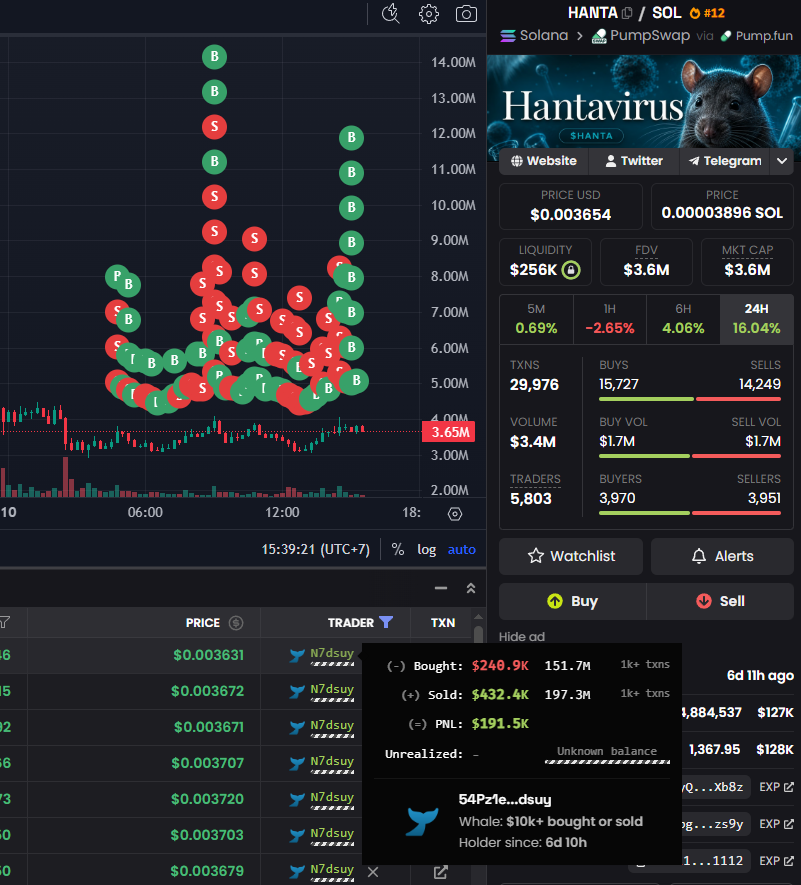
Task: Click the fire trending #12 badge
Action: [x=707, y=13]
